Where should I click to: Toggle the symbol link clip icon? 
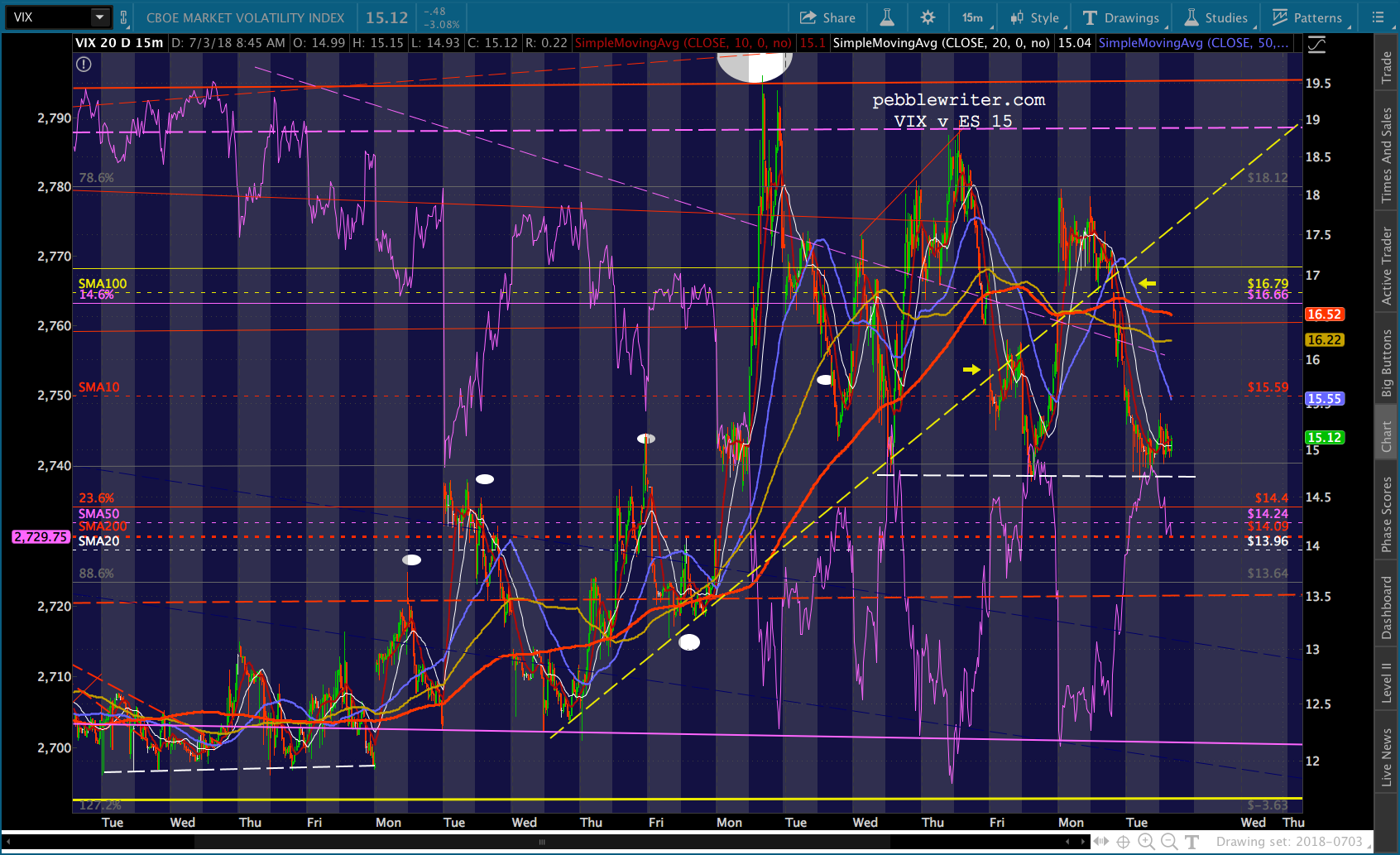pos(124,17)
